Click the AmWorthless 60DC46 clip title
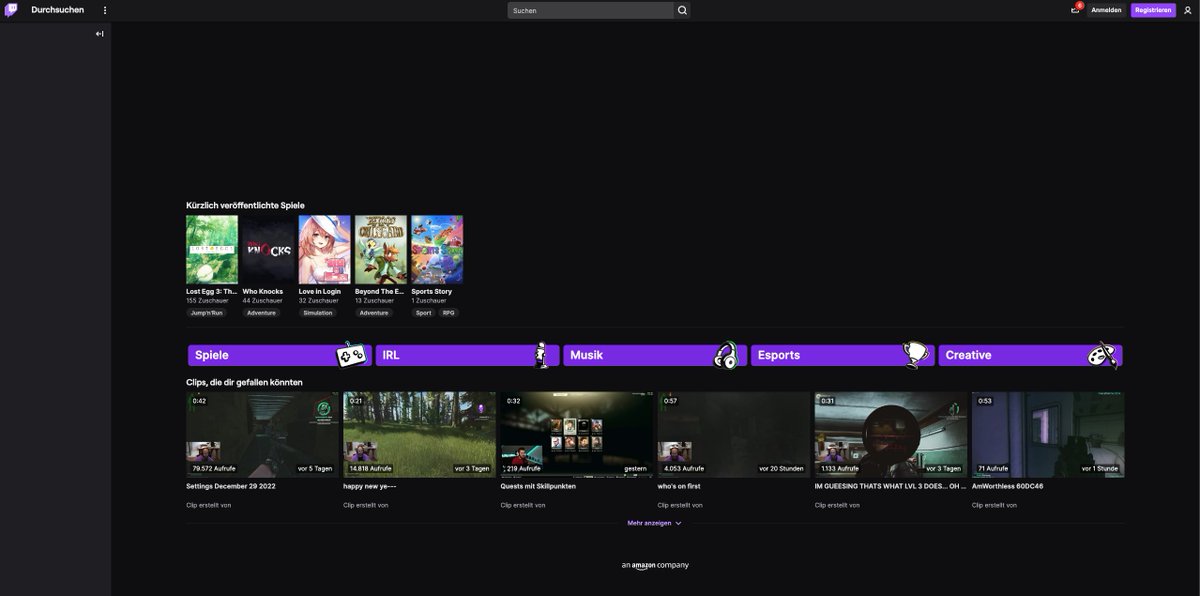The image size is (1200, 596). [x=1007, y=486]
